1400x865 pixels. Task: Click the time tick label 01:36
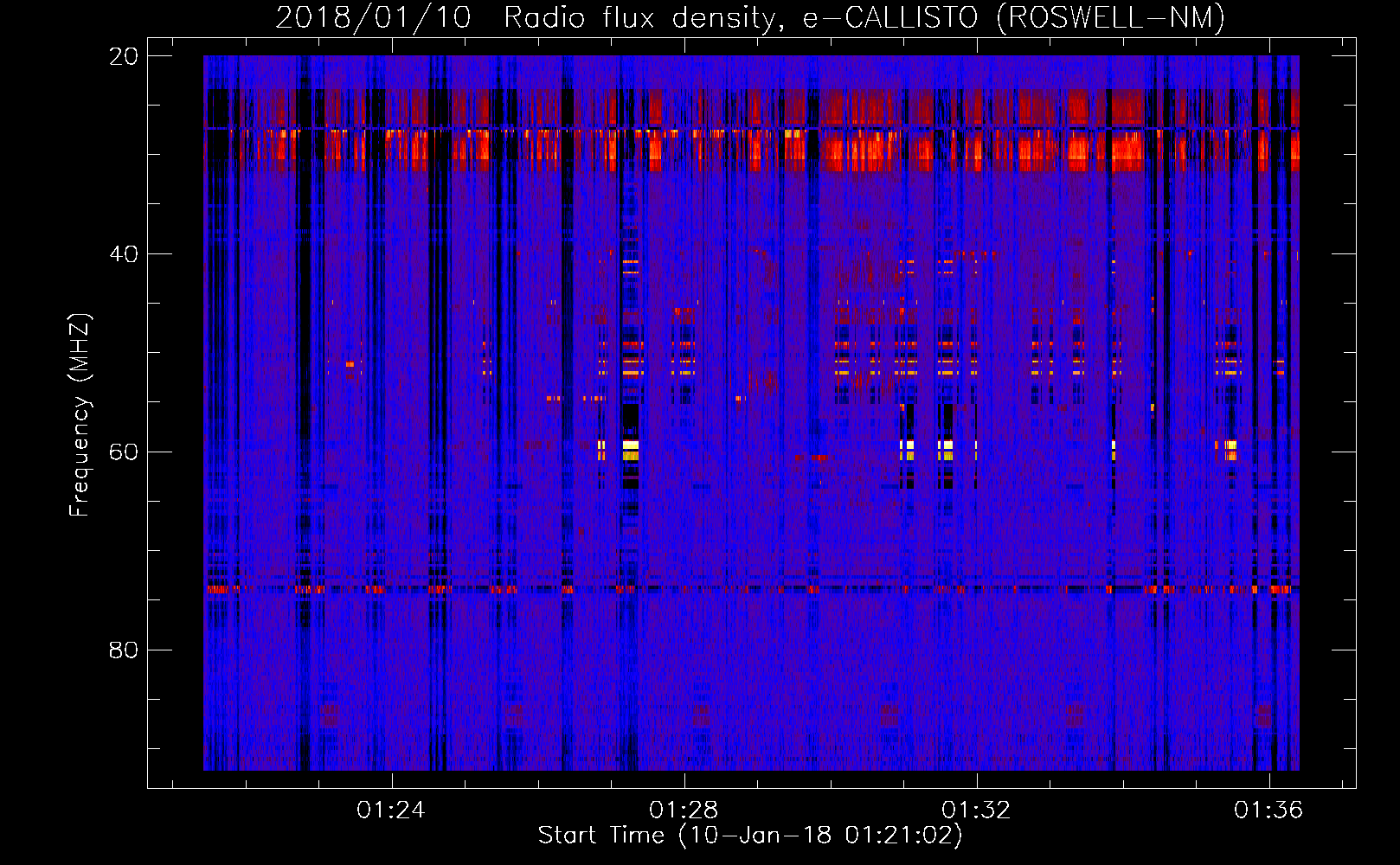click(x=1268, y=811)
